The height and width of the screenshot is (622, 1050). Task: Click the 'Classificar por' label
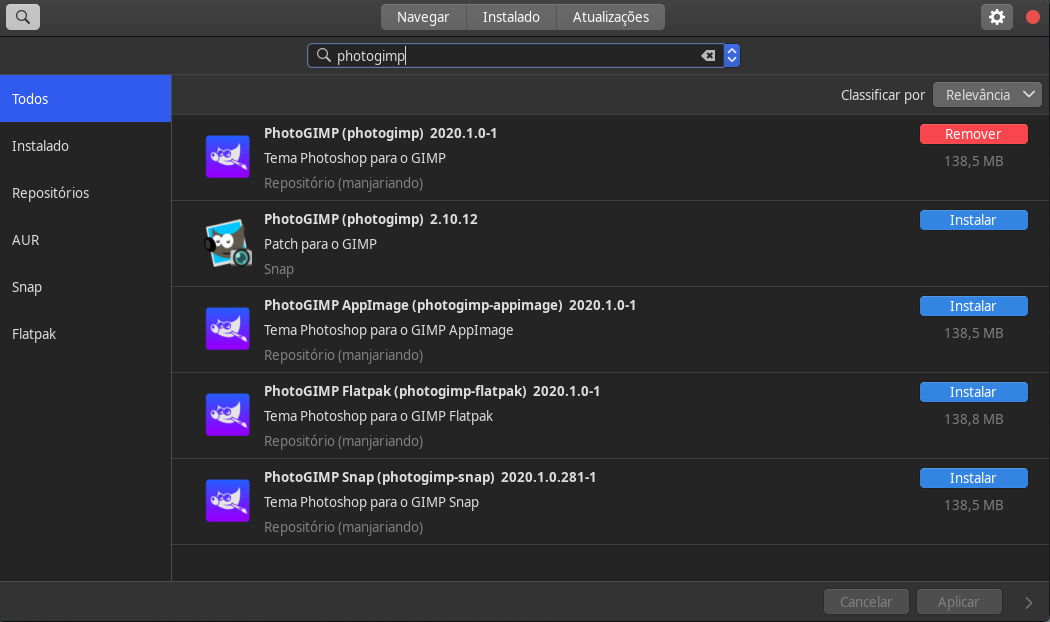(883, 95)
